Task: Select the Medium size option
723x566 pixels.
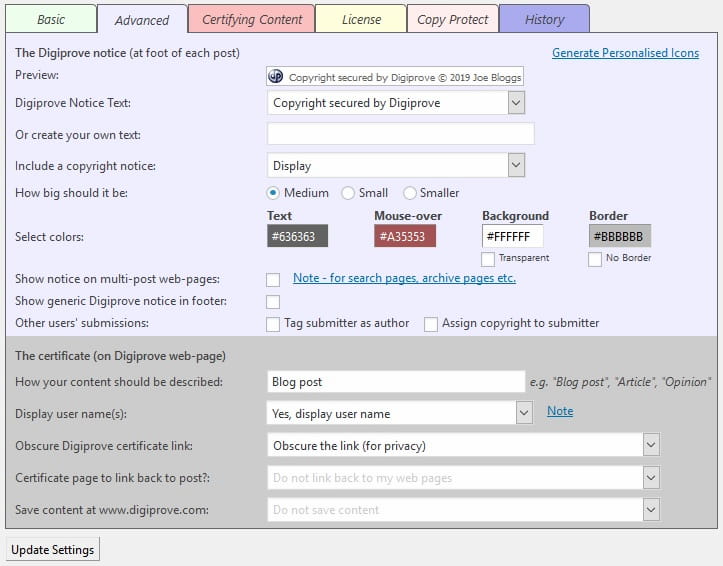Action: click(273, 193)
